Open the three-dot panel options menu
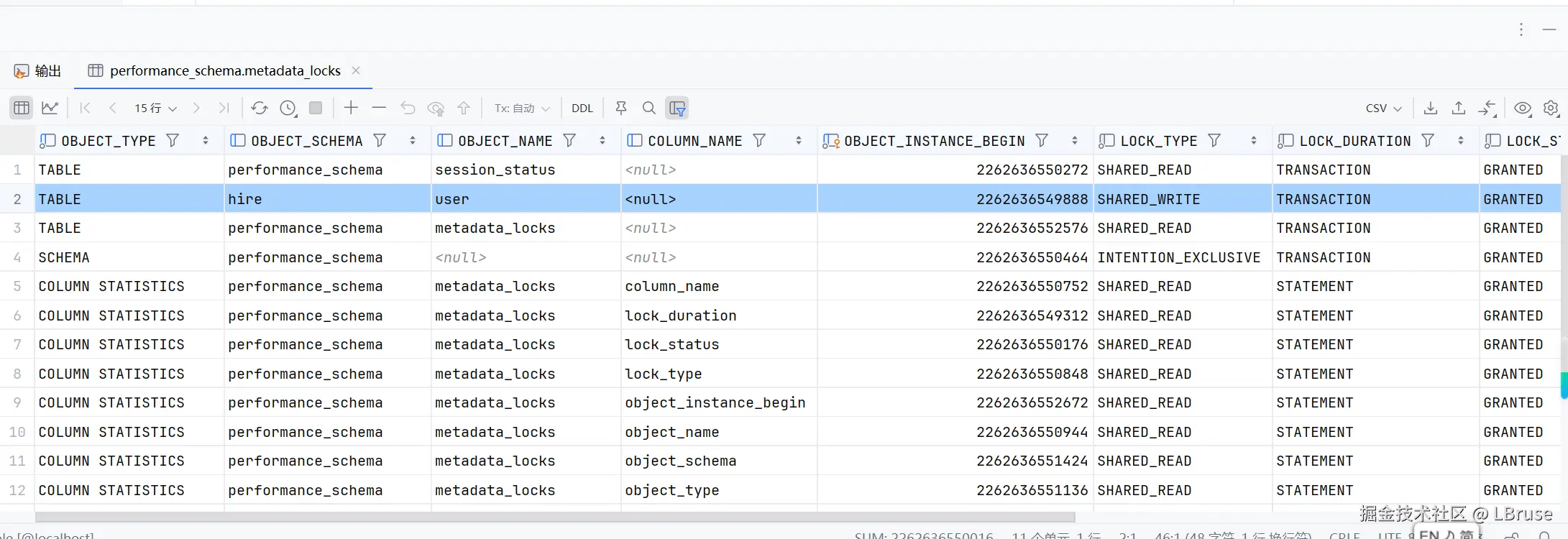Image resolution: width=1568 pixels, height=539 pixels. coord(1521,29)
